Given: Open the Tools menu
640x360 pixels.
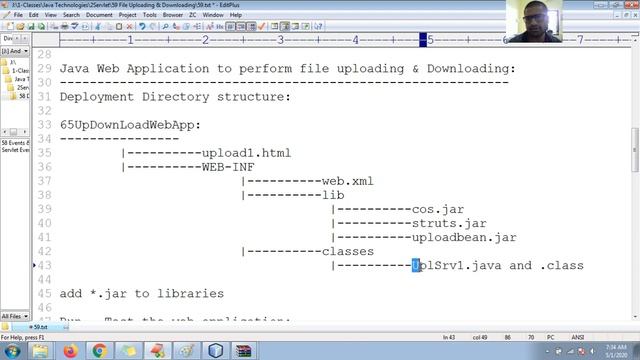Looking at the screenshot, I should click(149, 15).
